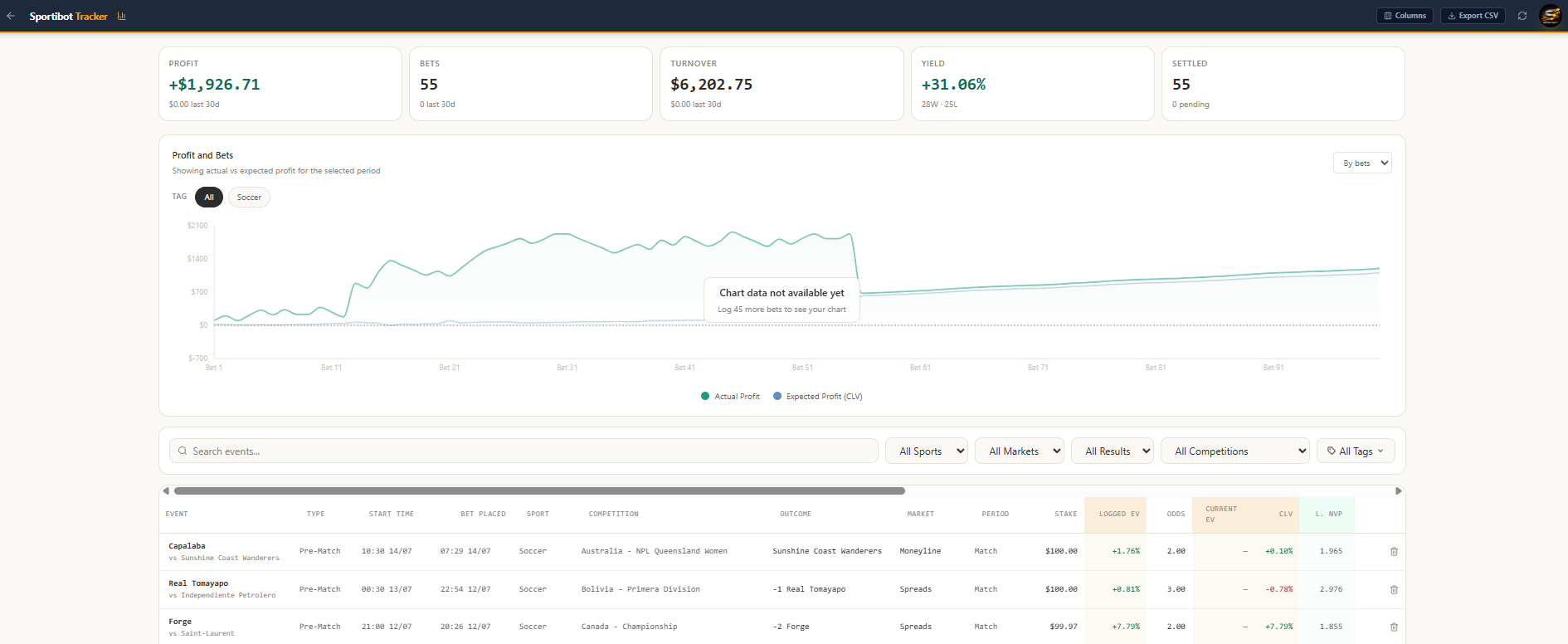
Task: Open the Columns chooser
Action: pos(1405,16)
